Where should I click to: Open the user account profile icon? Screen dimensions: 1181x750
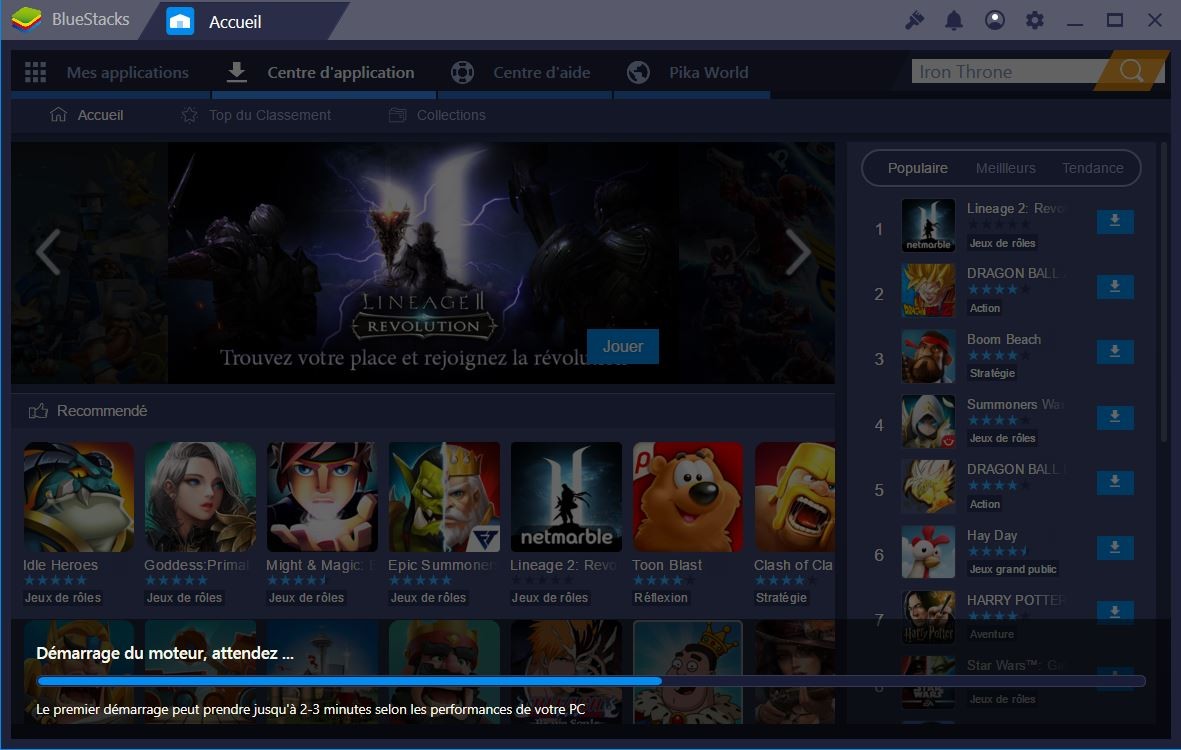tap(995, 20)
